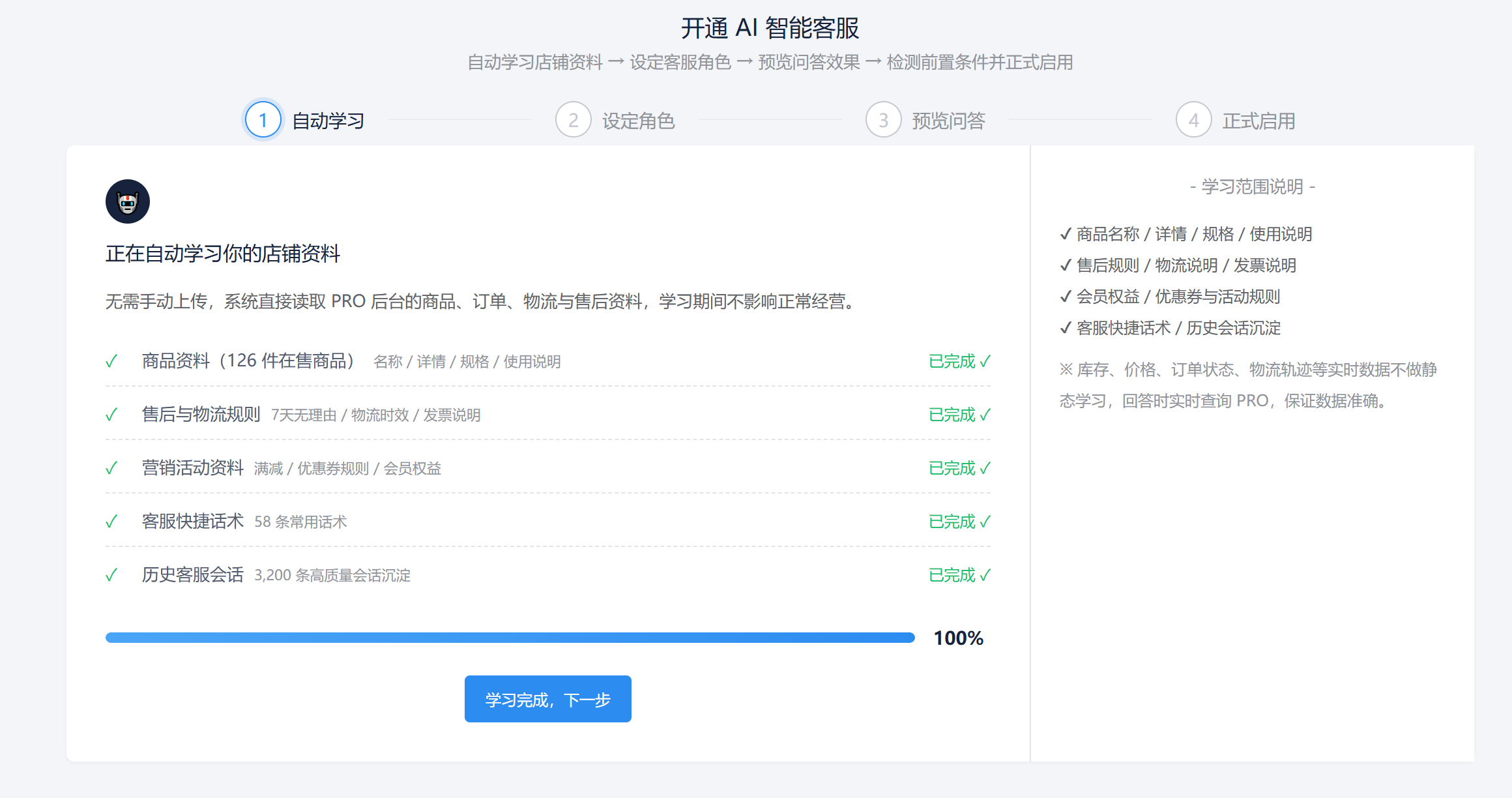Click the 100% progress value
The height and width of the screenshot is (798, 1512).
958,638
